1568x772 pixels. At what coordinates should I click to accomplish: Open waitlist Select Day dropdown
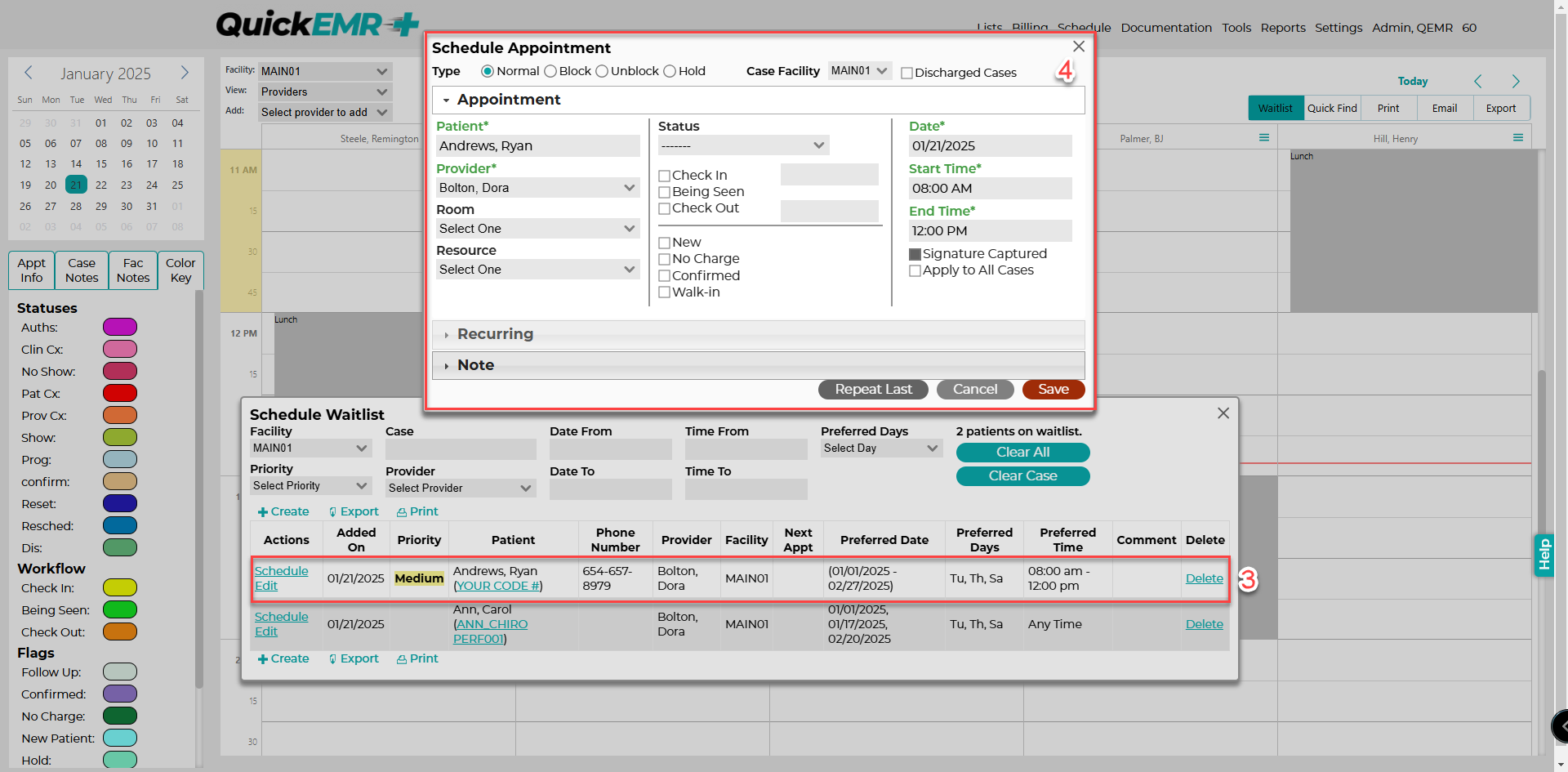(881, 448)
